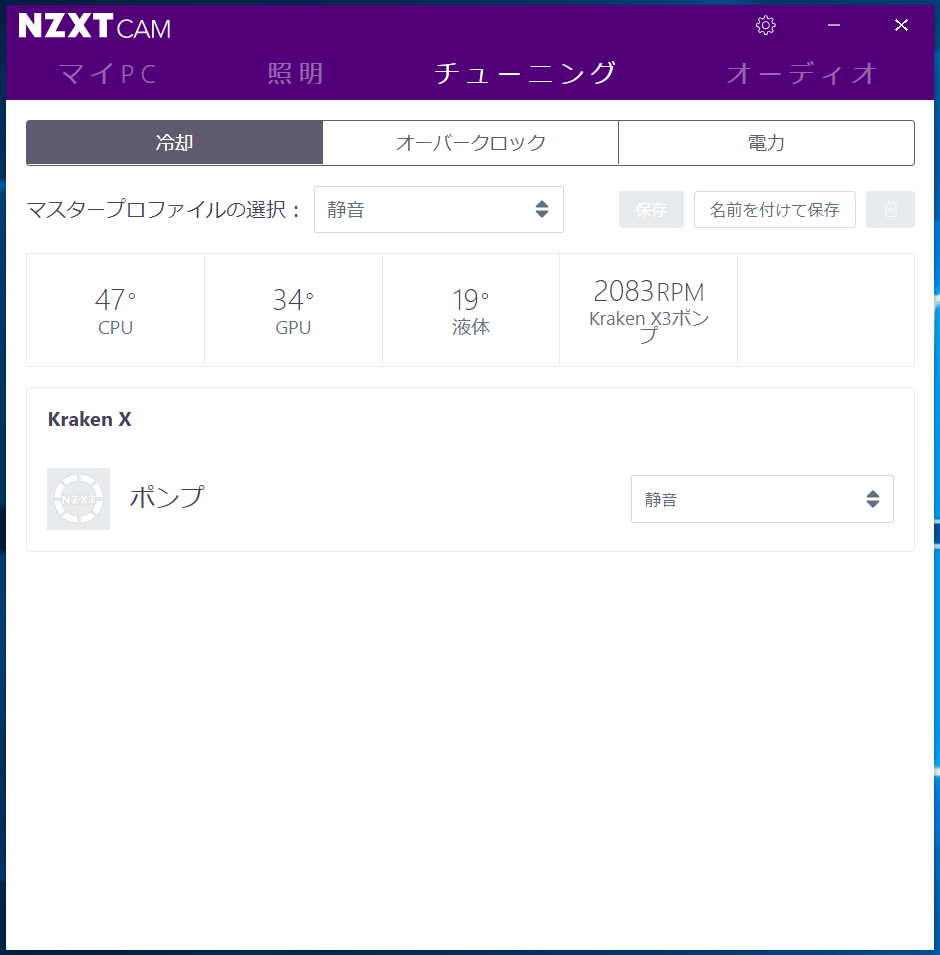The image size is (940, 955).
Task: Click the trash delete profile icon
Action: [x=890, y=210]
